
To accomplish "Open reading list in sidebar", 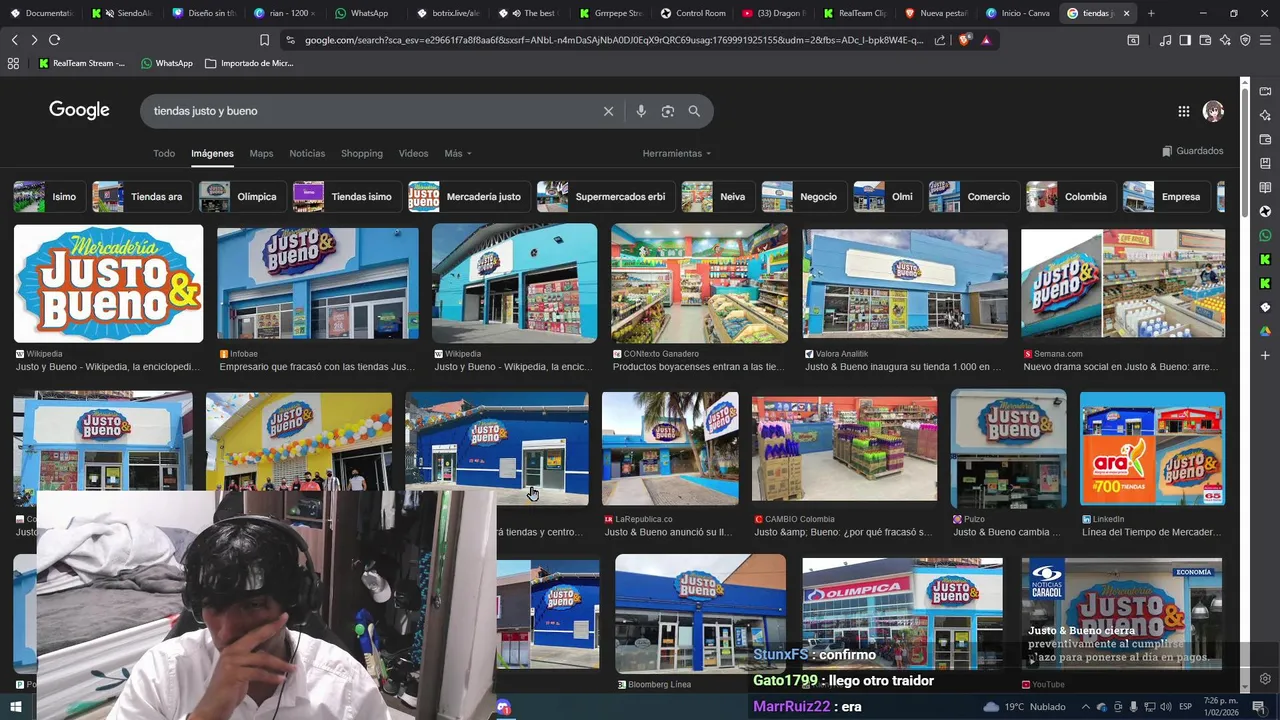I will (x=1265, y=187).
